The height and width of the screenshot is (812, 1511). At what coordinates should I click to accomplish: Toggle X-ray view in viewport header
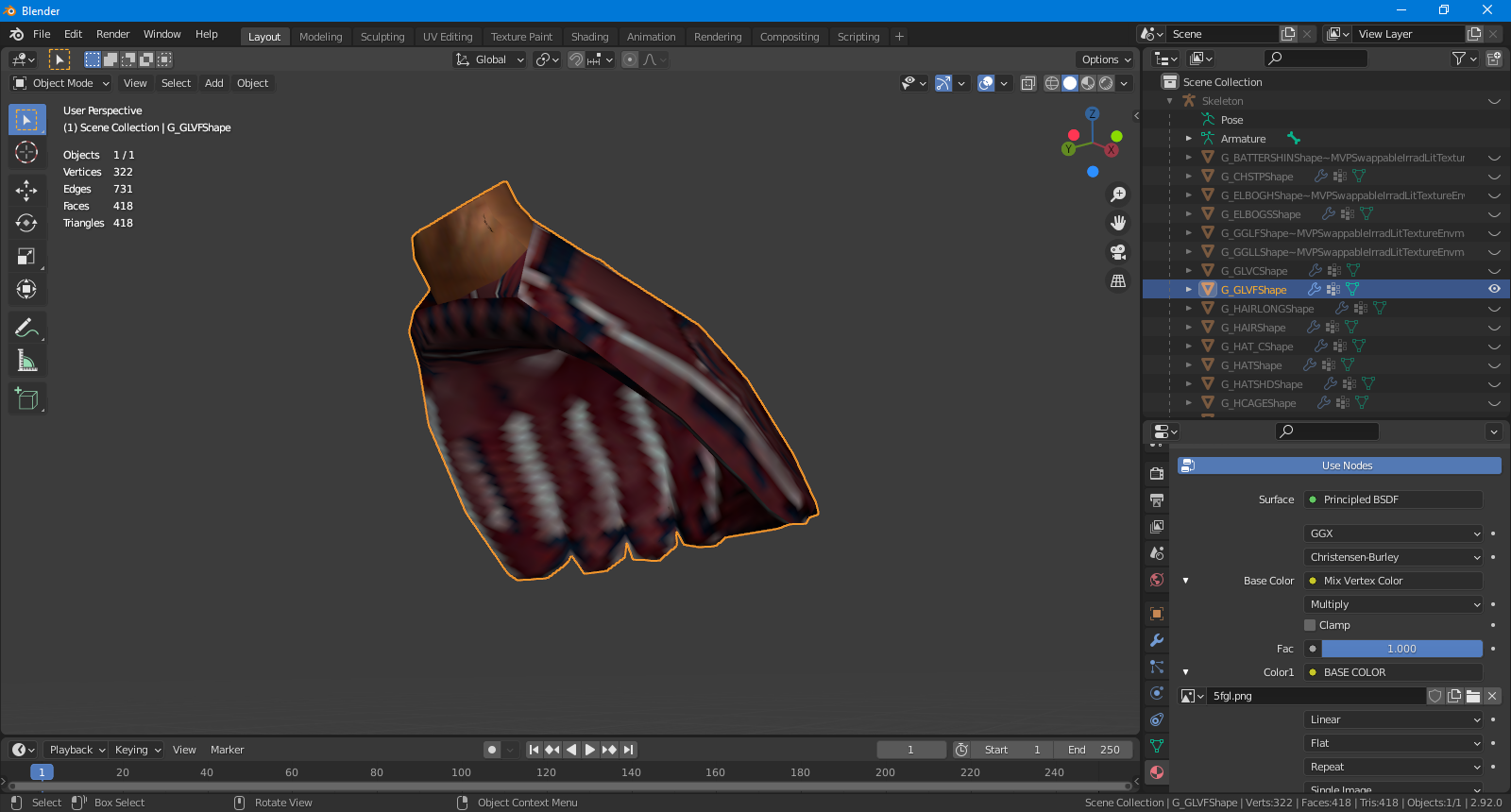[x=1028, y=83]
